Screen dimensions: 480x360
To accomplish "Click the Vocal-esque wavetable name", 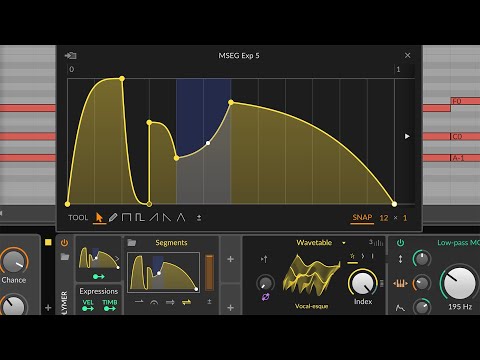I will click(311, 306).
